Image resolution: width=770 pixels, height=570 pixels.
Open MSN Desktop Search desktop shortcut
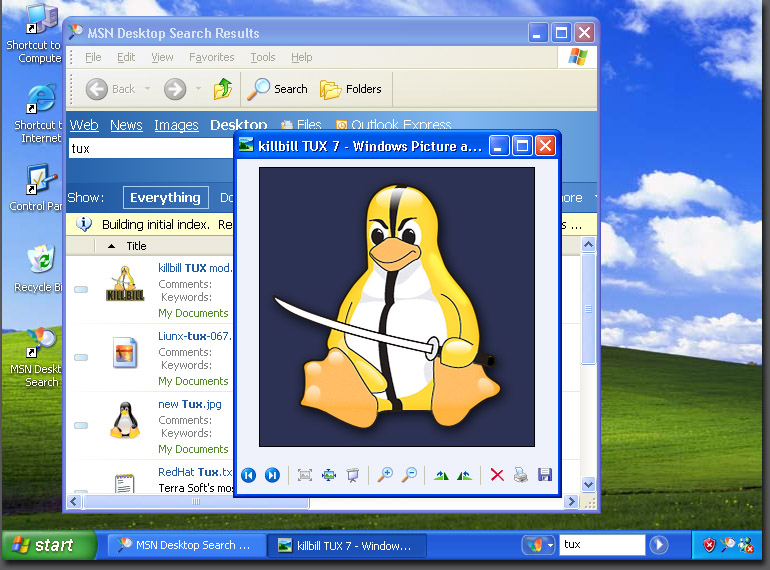point(36,357)
